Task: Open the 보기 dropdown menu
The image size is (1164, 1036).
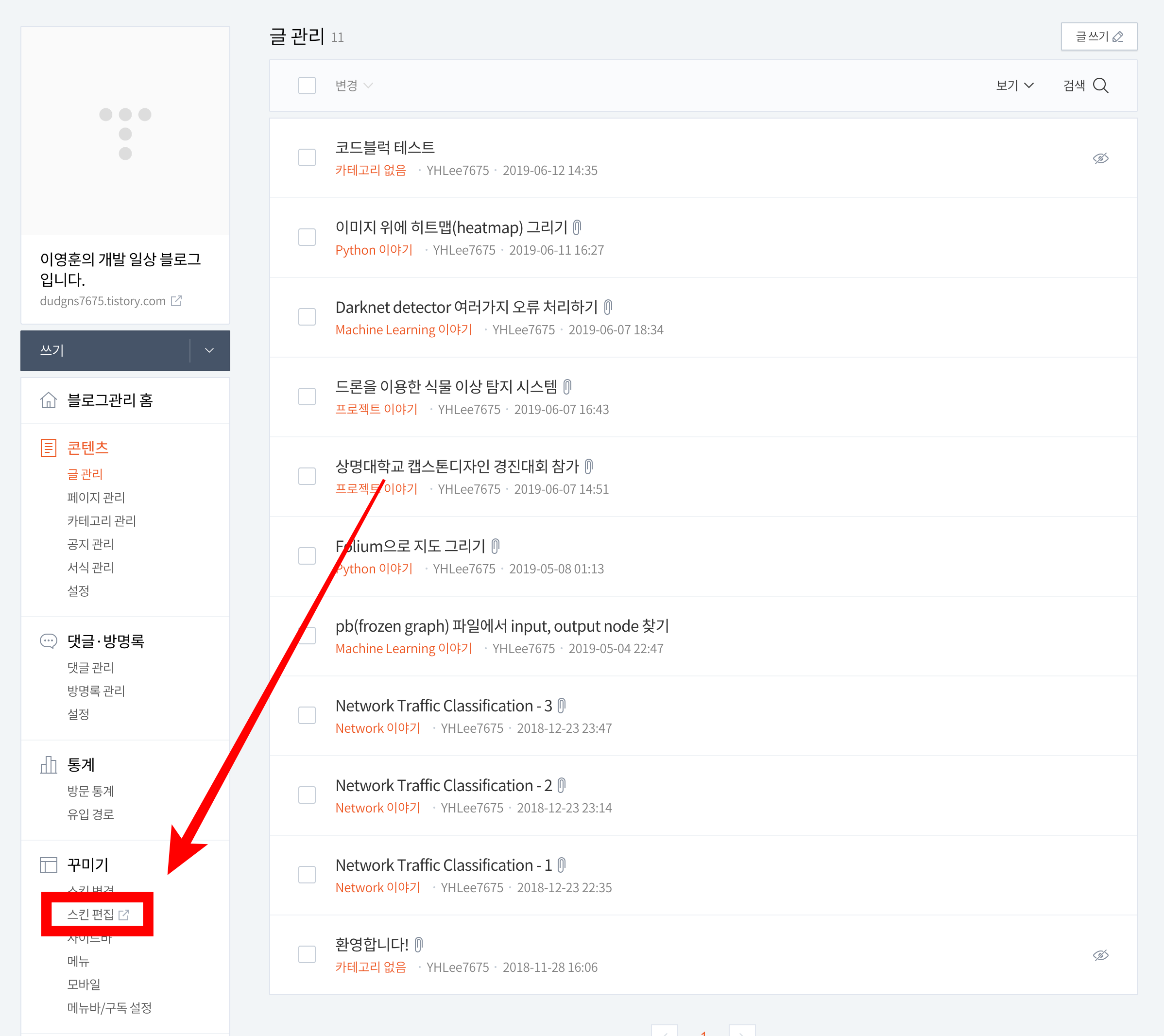Action: [1014, 86]
